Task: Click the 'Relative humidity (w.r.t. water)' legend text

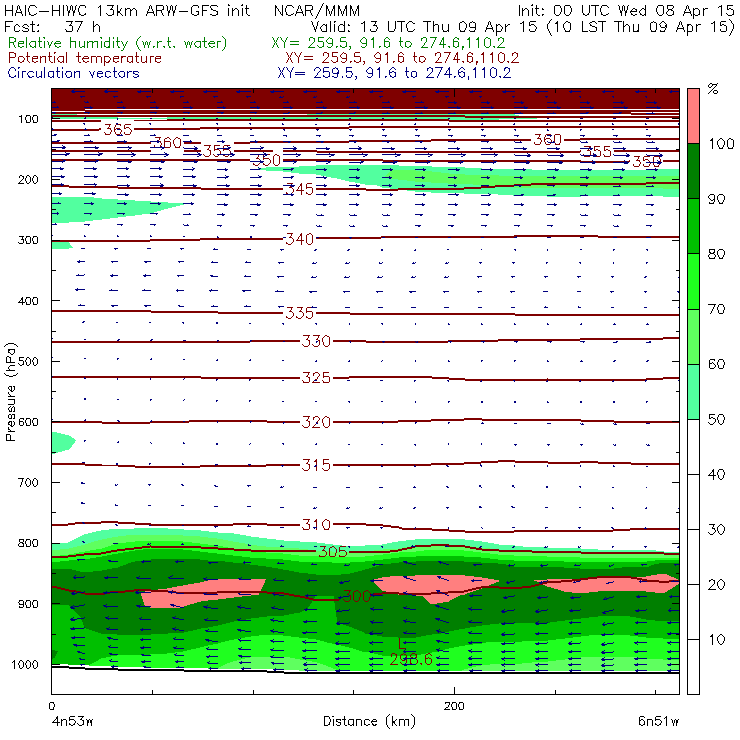Action: (118, 43)
